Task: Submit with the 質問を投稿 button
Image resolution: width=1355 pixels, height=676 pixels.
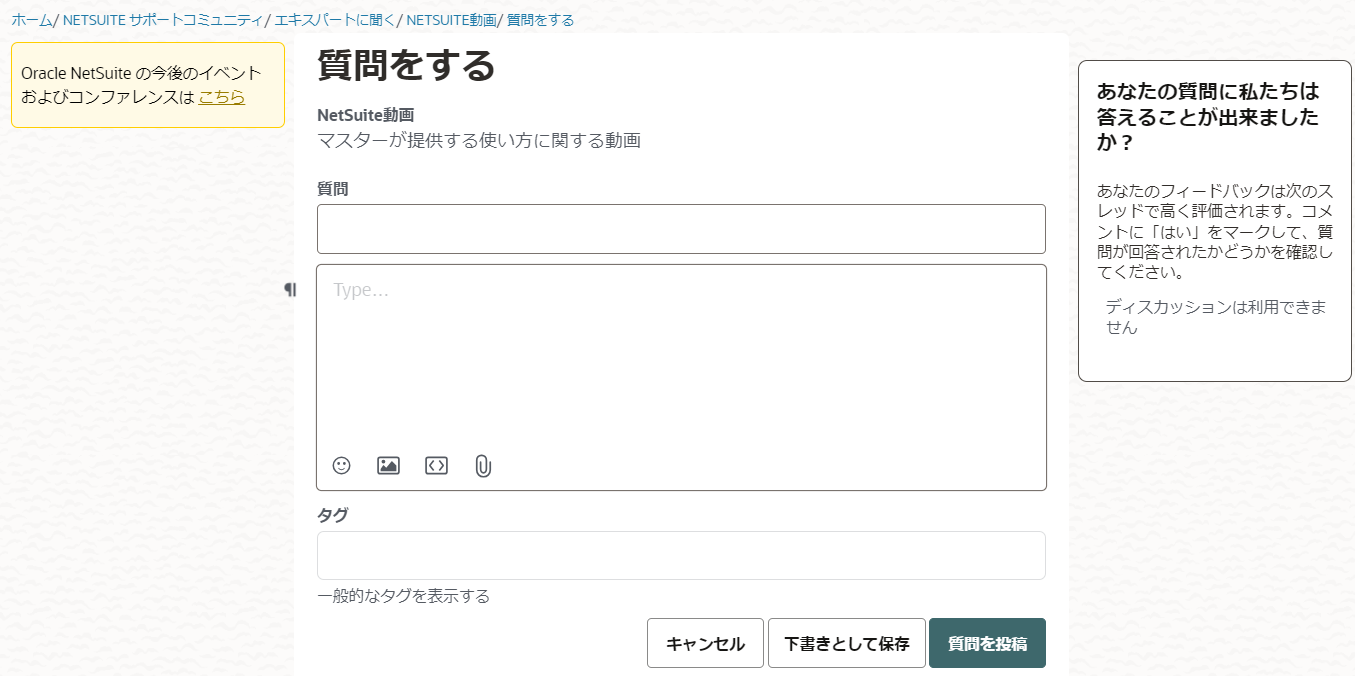Action: [987, 643]
